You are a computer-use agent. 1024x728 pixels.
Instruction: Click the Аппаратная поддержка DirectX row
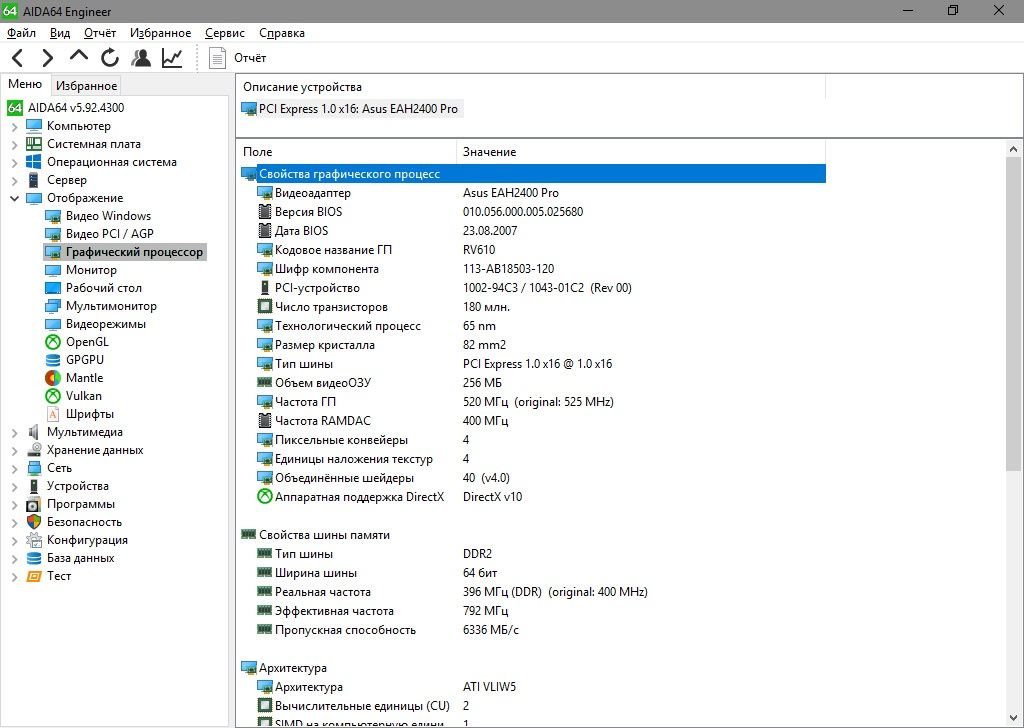click(x=533, y=497)
